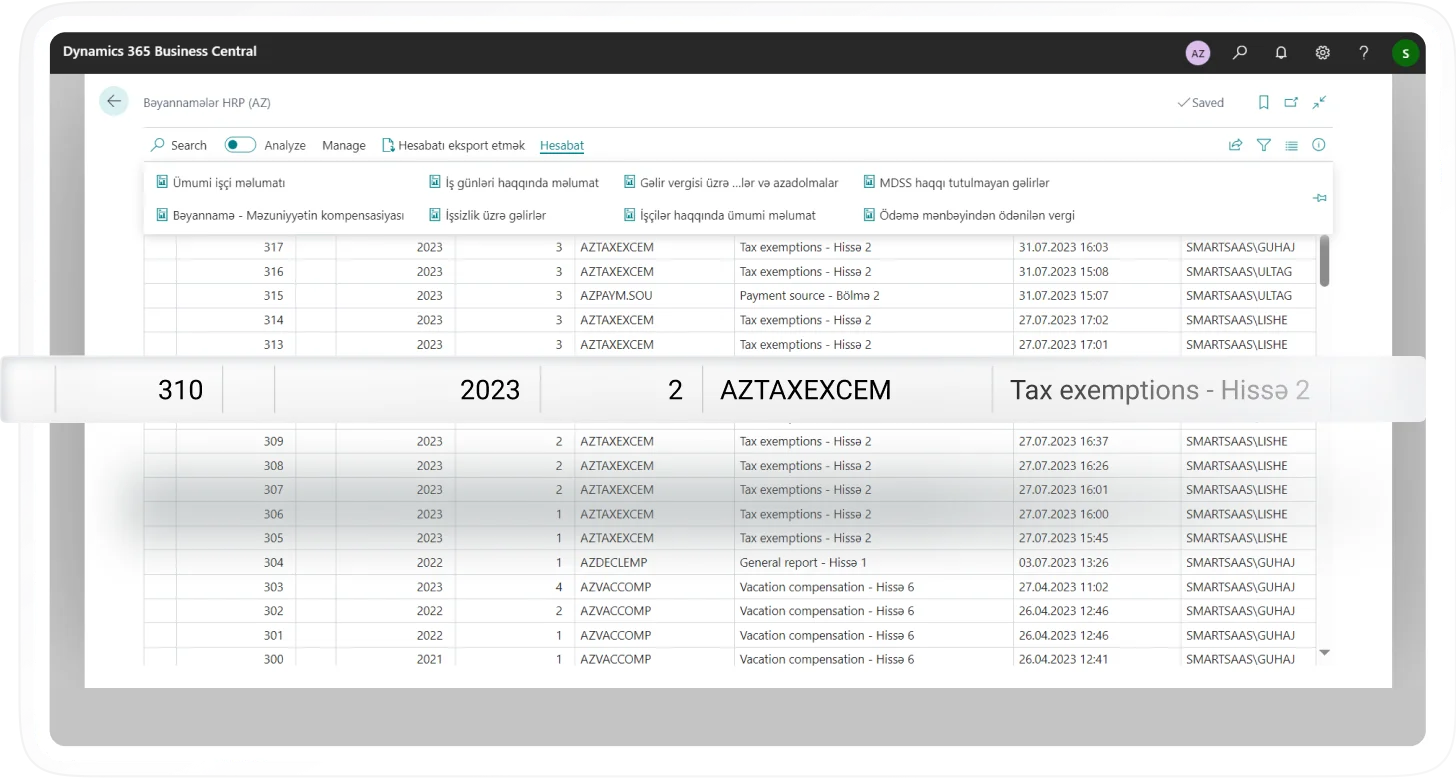Open settings gear icon
Image resolution: width=1456 pixels, height=780 pixels.
click(x=1322, y=53)
